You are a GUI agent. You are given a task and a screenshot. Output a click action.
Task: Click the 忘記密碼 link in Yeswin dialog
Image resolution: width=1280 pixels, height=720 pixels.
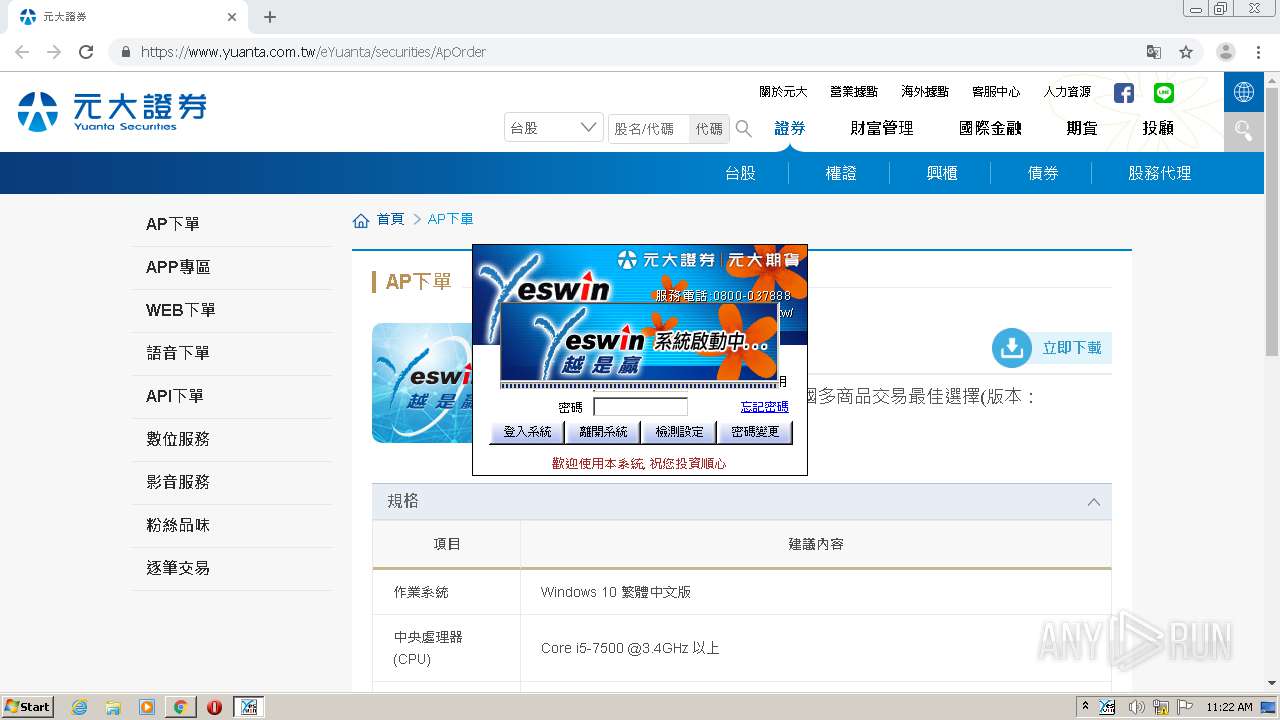pyautogui.click(x=765, y=407)
